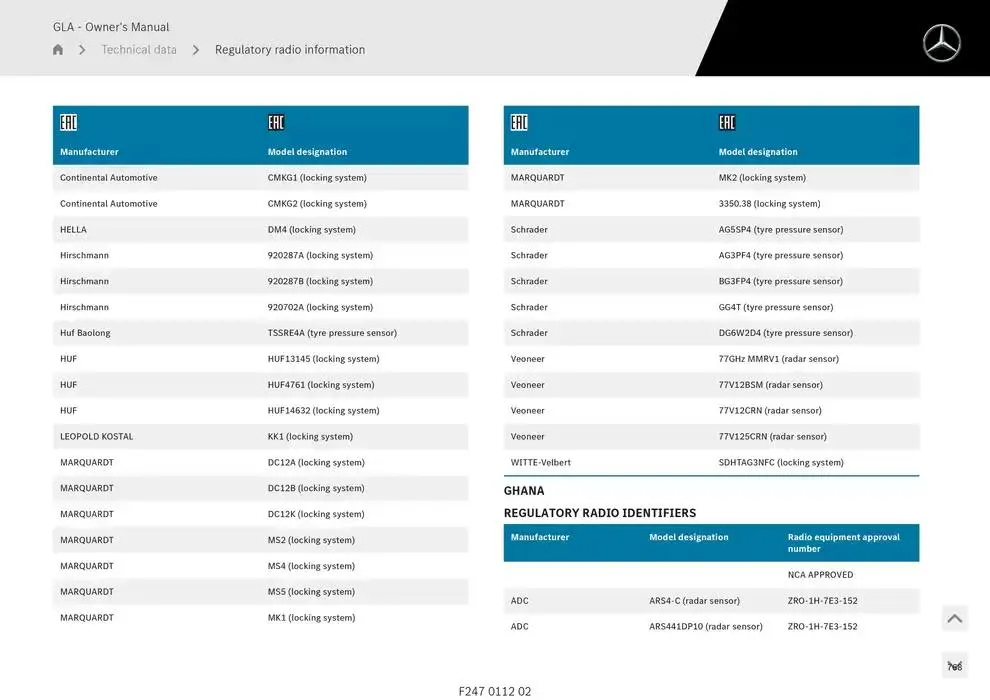
Task: Select the WITTE-Velbert manufacturer row
Action: [x=541, y=463]
